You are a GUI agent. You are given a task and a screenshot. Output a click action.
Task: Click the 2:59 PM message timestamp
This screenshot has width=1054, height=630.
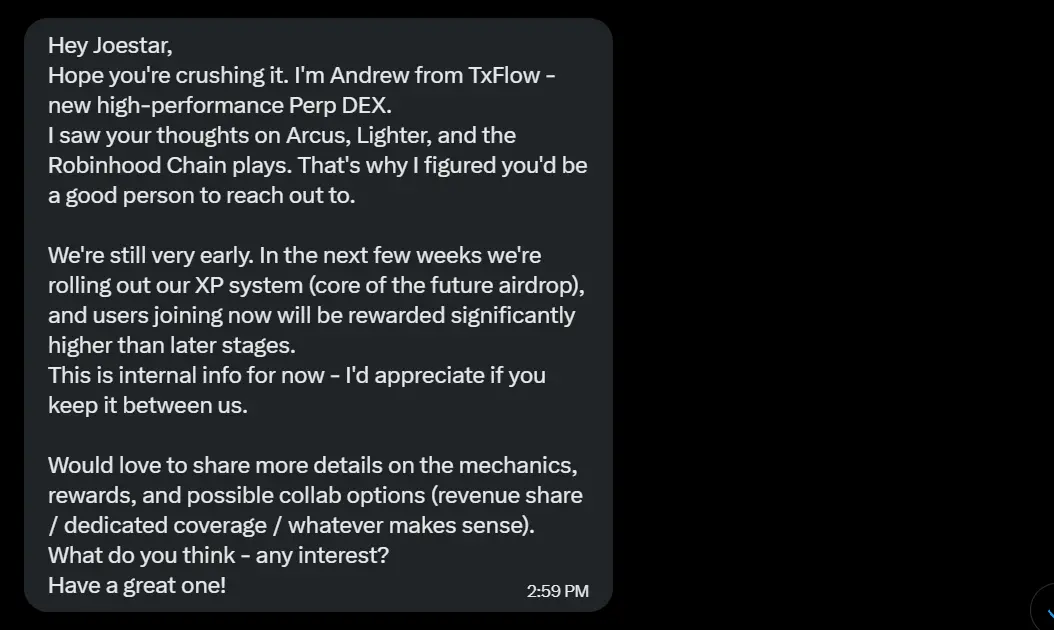557,591
